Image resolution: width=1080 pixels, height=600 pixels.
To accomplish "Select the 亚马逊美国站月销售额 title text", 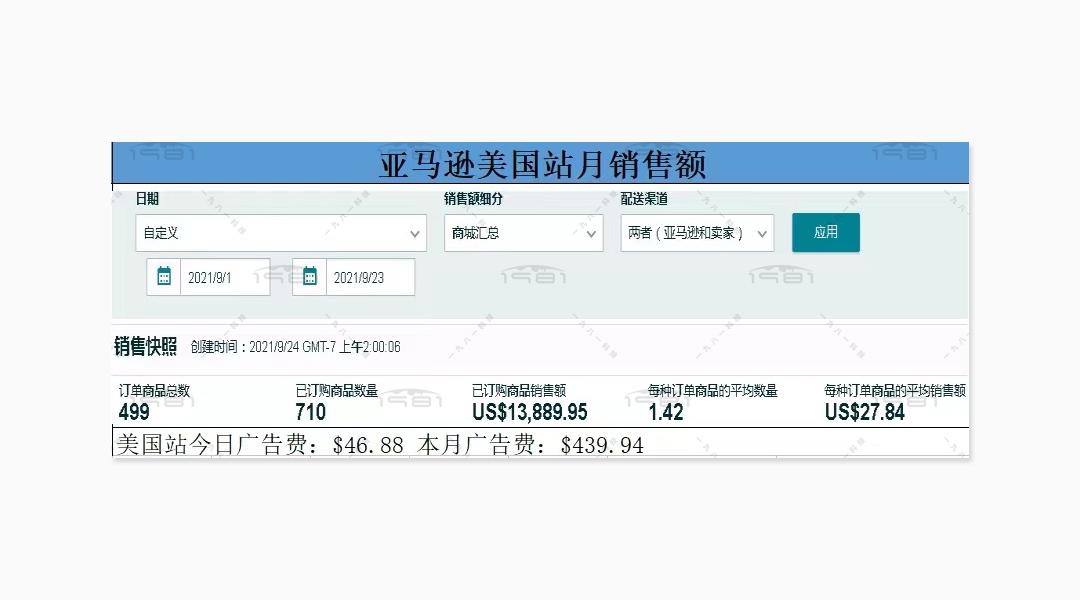I will point(543,164).
